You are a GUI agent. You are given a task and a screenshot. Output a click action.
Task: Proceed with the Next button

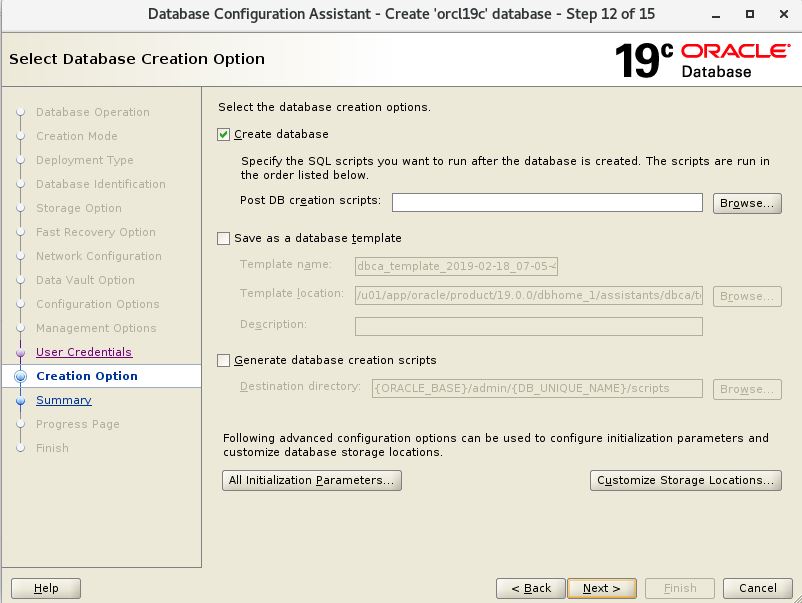pyautogui.click(x=602, y=588)
